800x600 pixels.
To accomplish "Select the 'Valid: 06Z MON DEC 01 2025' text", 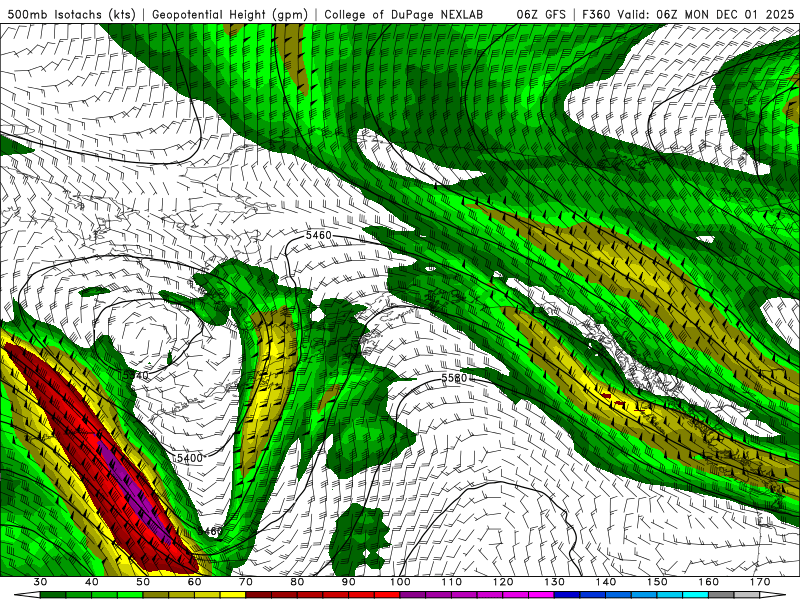I will click(x=706, y=14).
